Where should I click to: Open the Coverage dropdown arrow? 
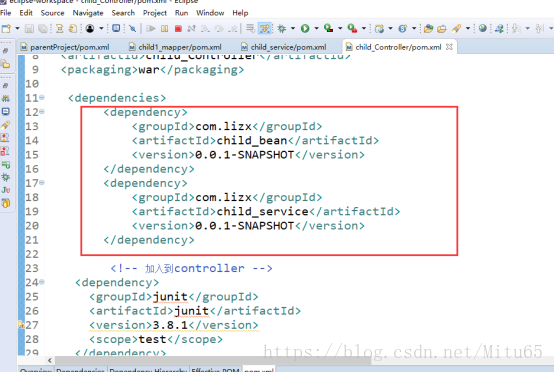click(340, 29)
